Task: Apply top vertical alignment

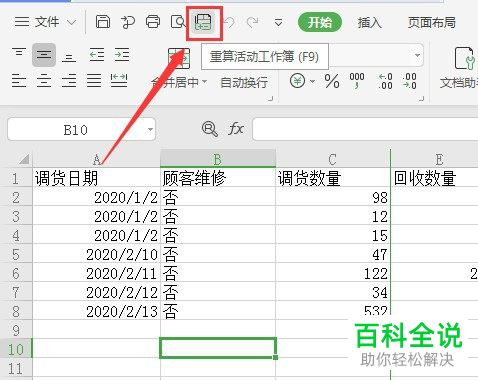Action: (19, 54)
